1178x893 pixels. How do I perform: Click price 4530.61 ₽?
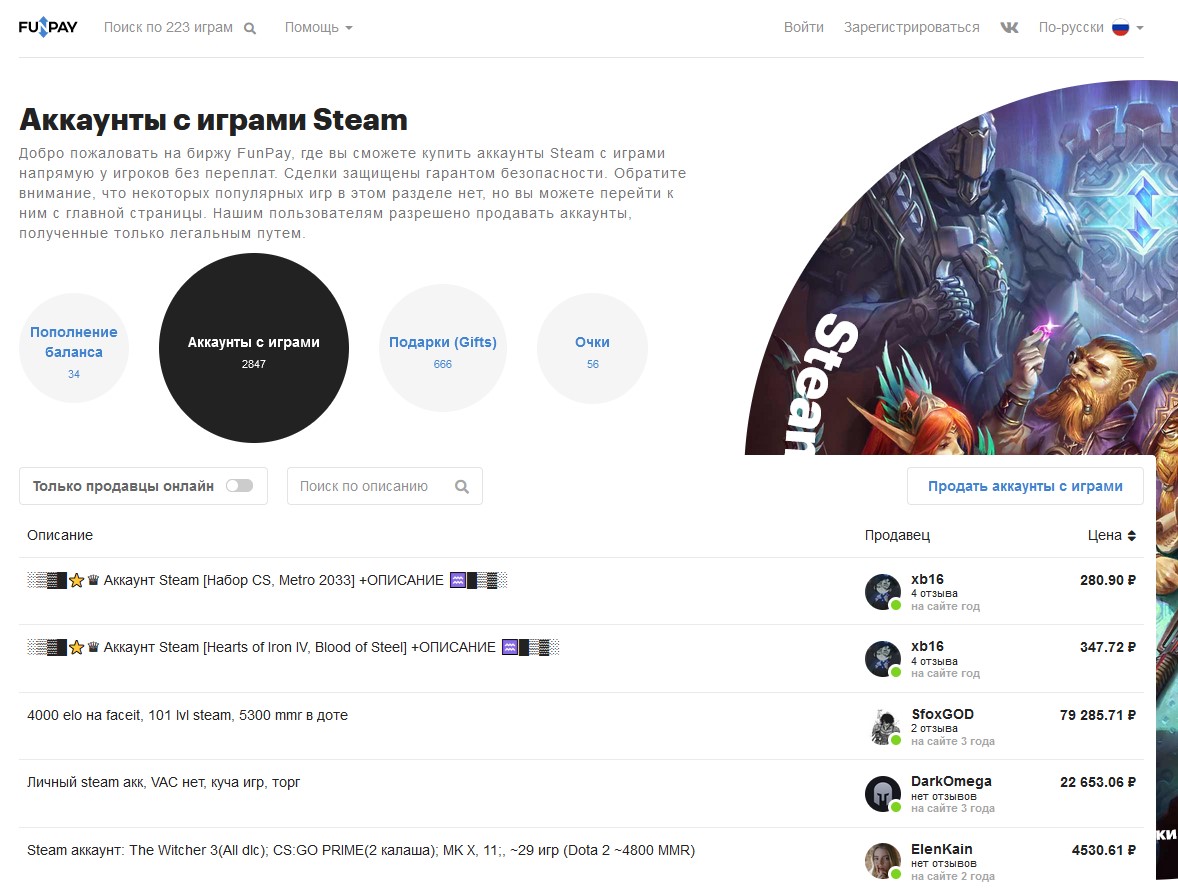(x=1104, y=850)
